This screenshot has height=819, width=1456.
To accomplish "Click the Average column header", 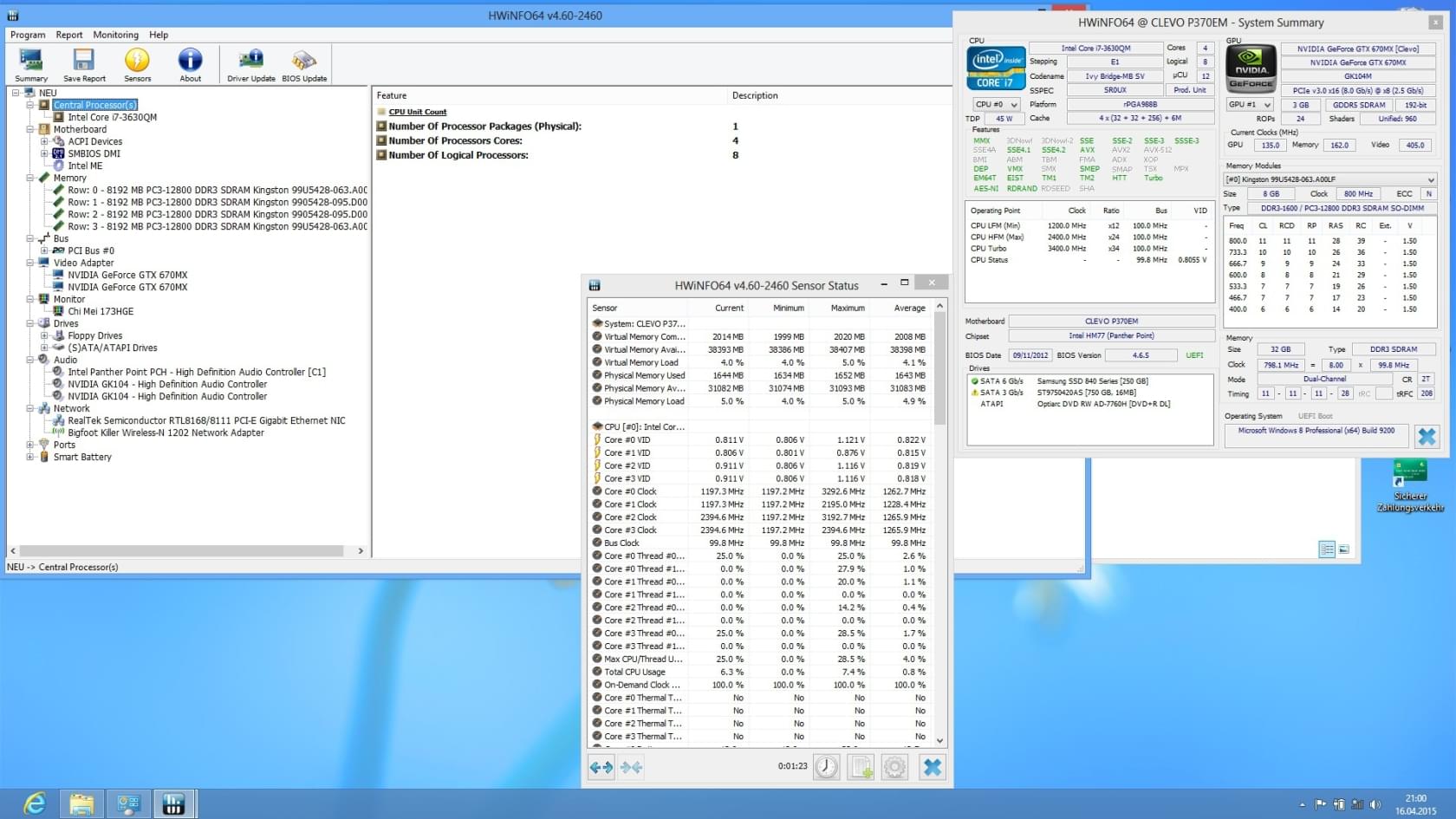I will point(900,308).
